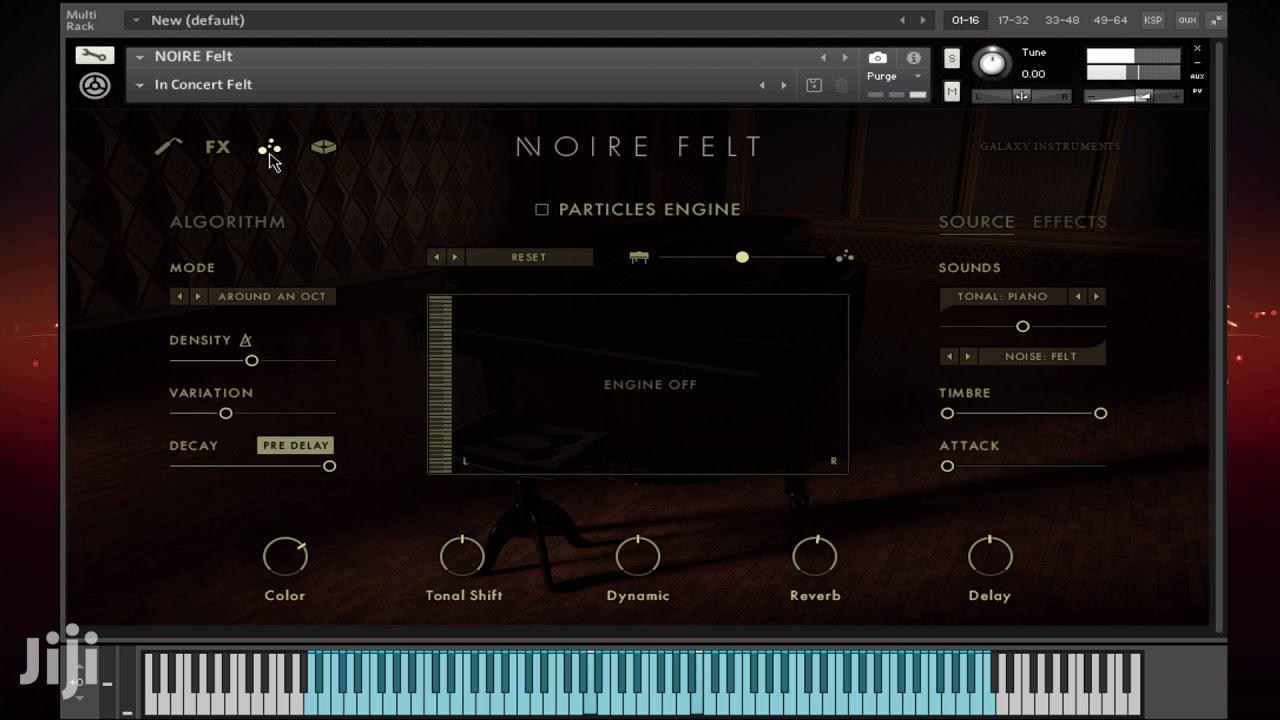Go to next instrument in NOIRE Felt row
This screenshot has width=1280, height=720.
(x=845, y=58)
